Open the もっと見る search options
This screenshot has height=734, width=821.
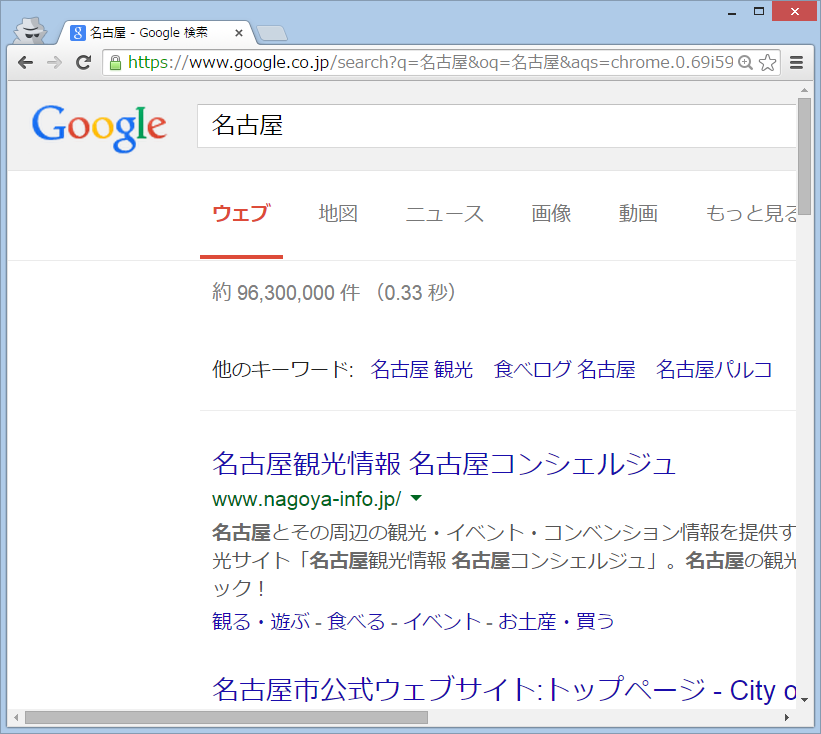(x=750, y=213)
